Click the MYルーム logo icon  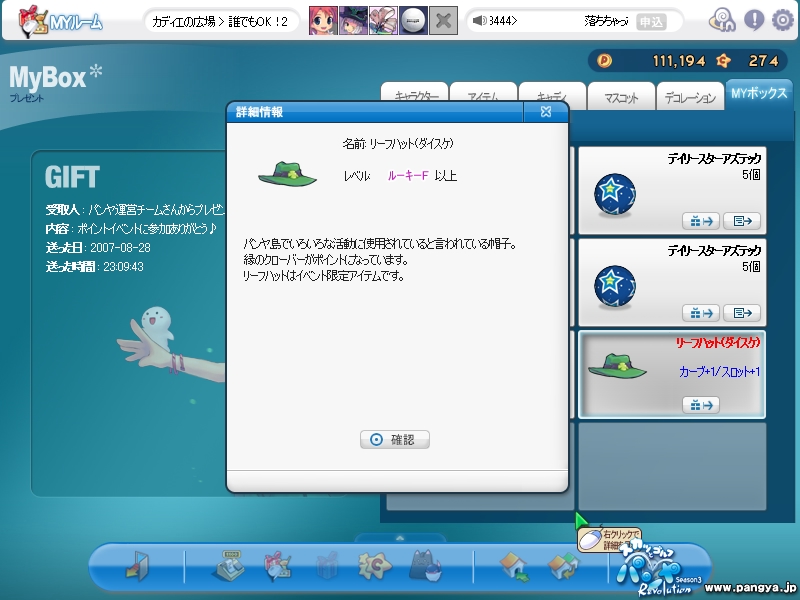tap(33, 21)
